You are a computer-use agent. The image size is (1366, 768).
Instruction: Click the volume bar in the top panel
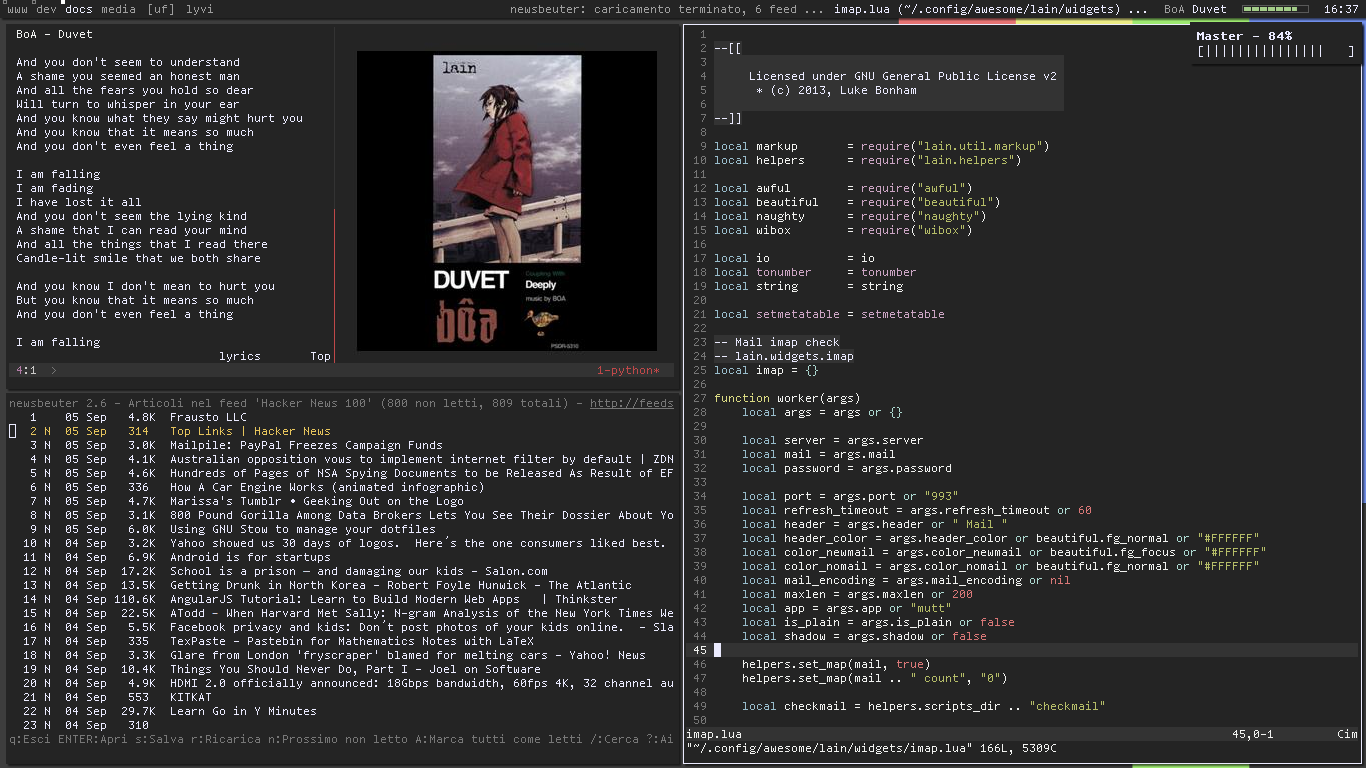1275,9
